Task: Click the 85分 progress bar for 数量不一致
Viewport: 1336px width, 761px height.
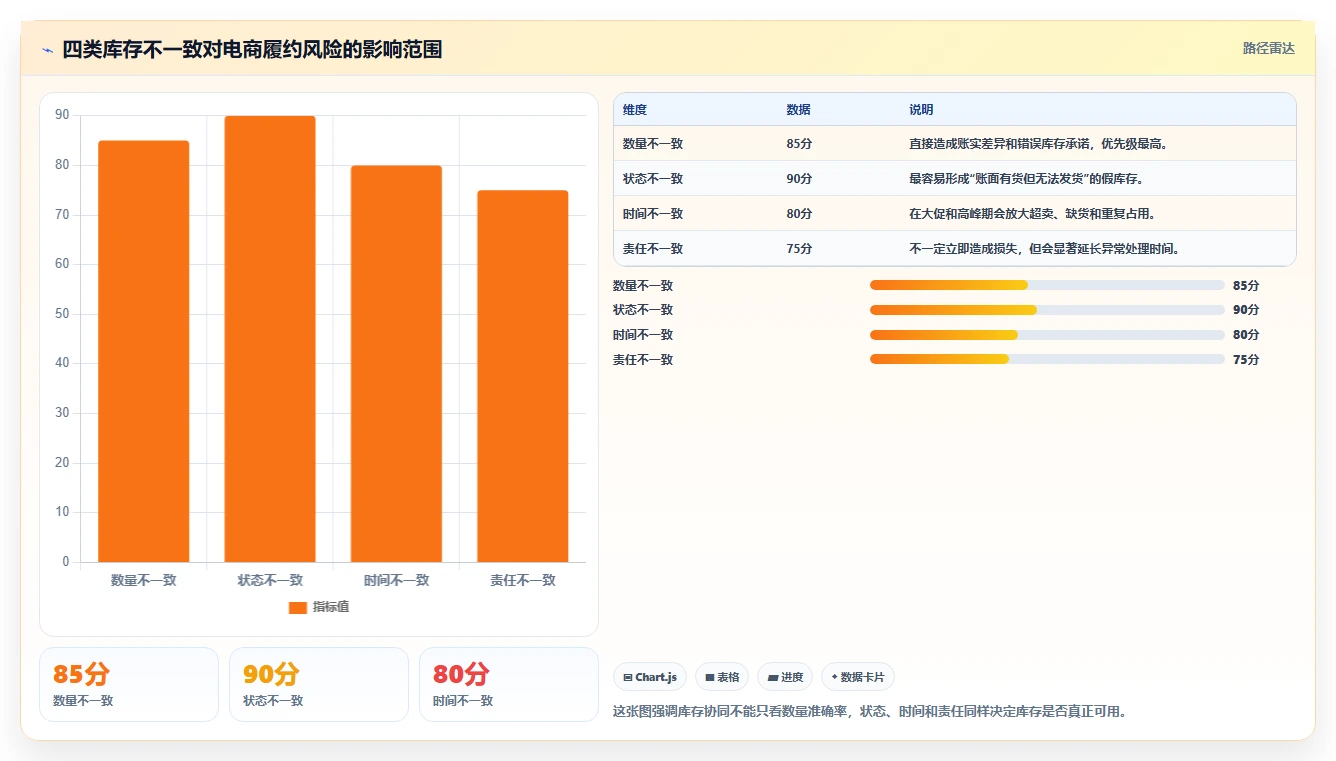Action: tap(1047, 285)
